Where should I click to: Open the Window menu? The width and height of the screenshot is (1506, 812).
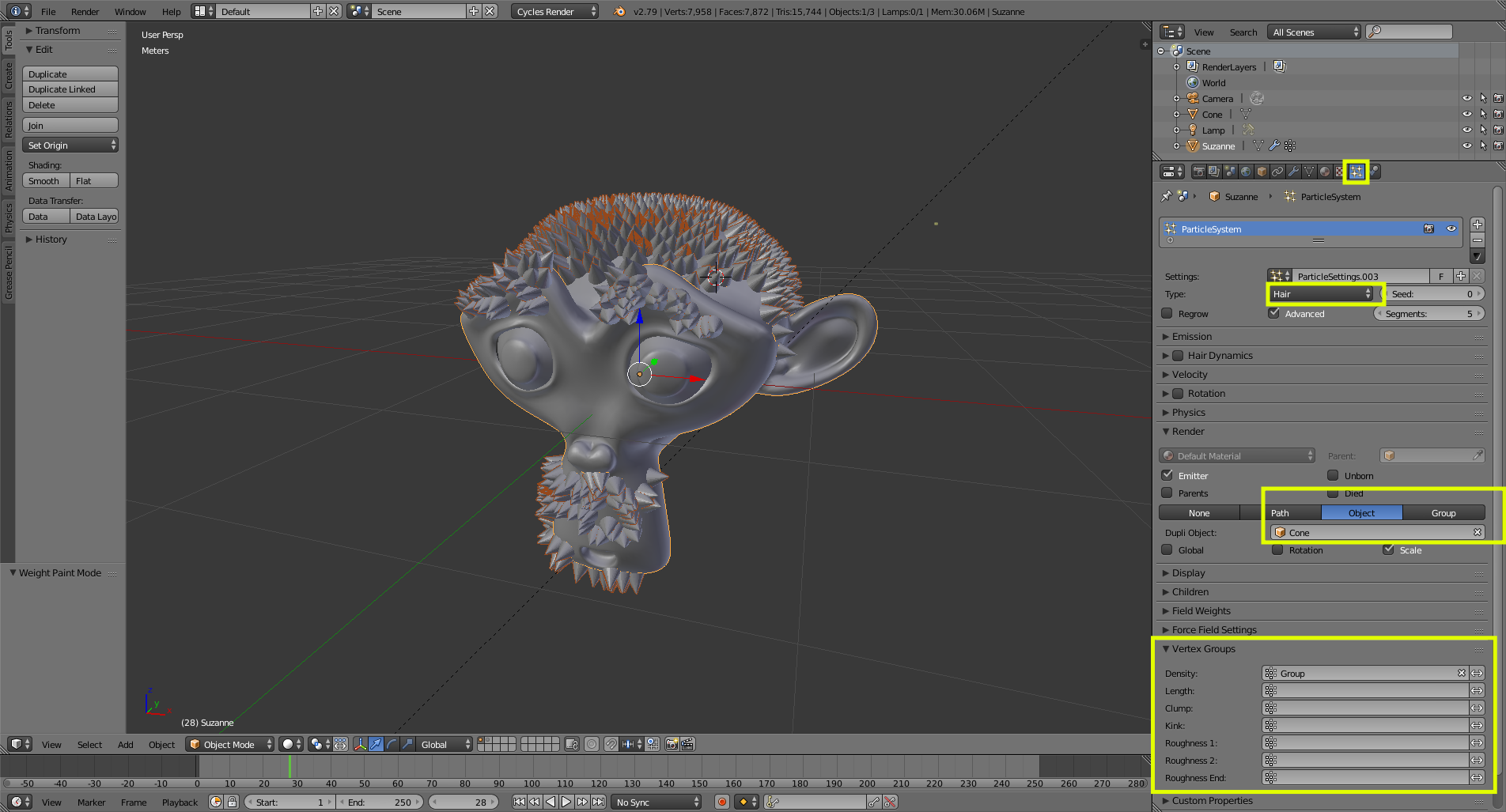point(130,11)
